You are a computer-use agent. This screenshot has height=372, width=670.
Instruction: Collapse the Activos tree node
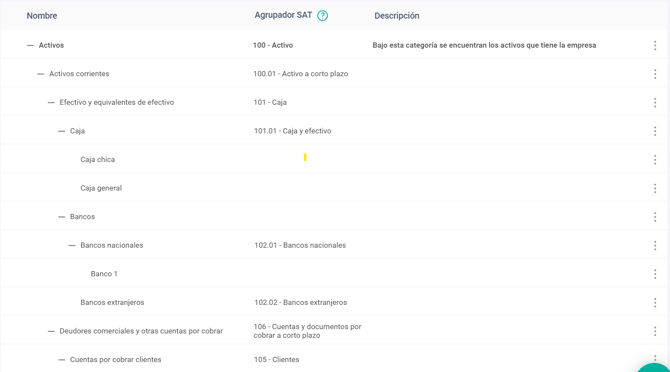pos(30,45)
